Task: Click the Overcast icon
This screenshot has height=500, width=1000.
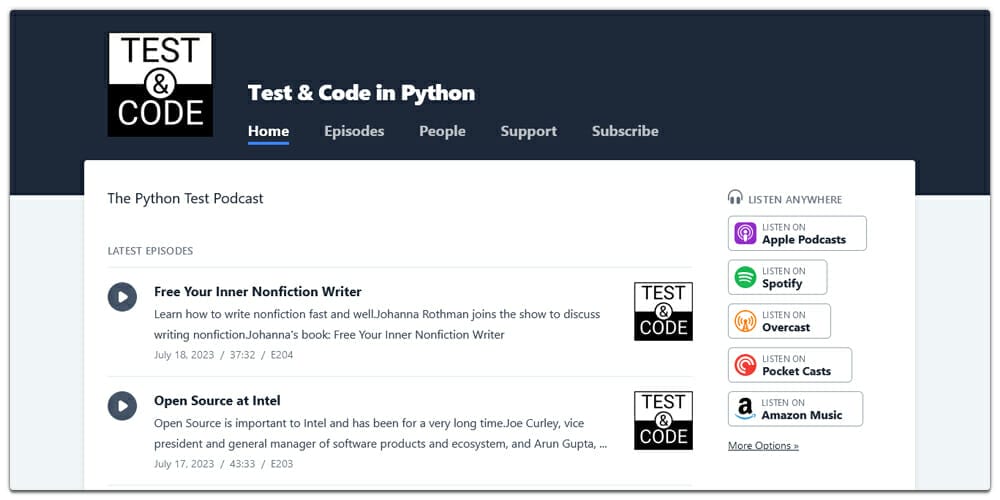Action: [746, 321]
